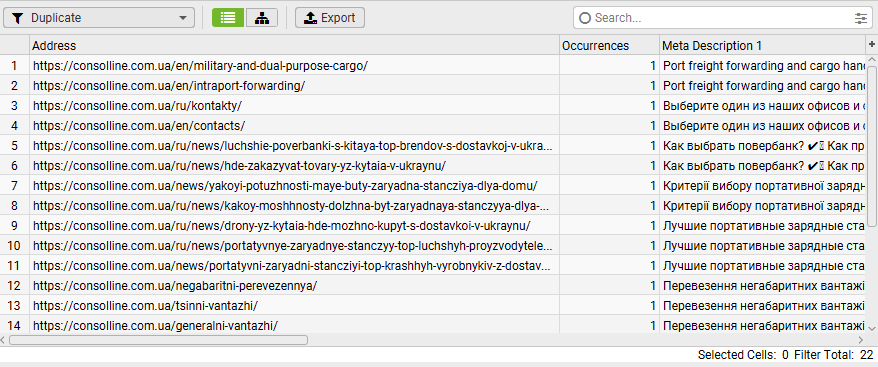Click row number 7 cell
Image resolution: width=878 pixels, height=367 pixels.
15,185
